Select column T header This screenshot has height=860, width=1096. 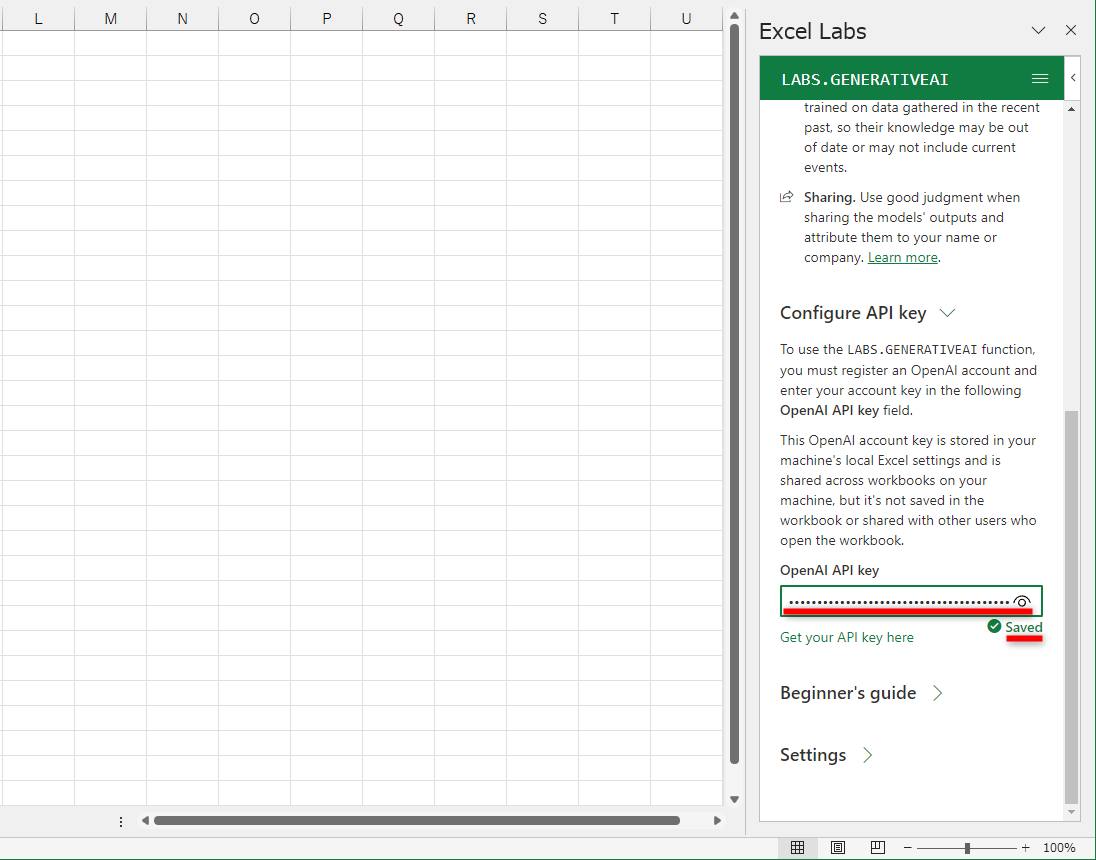coord(614,19)
